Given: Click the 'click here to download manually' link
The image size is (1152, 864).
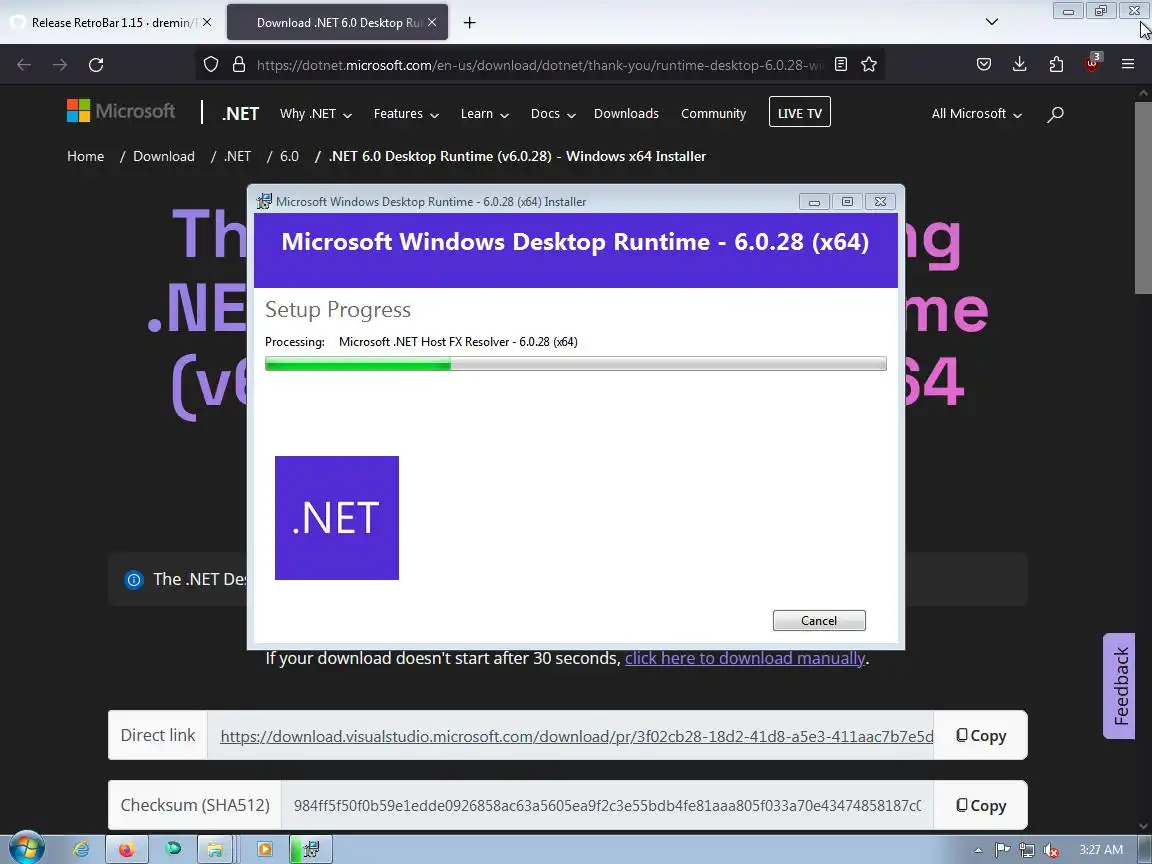Looking at the screenshot, I should tap(745, 658).
